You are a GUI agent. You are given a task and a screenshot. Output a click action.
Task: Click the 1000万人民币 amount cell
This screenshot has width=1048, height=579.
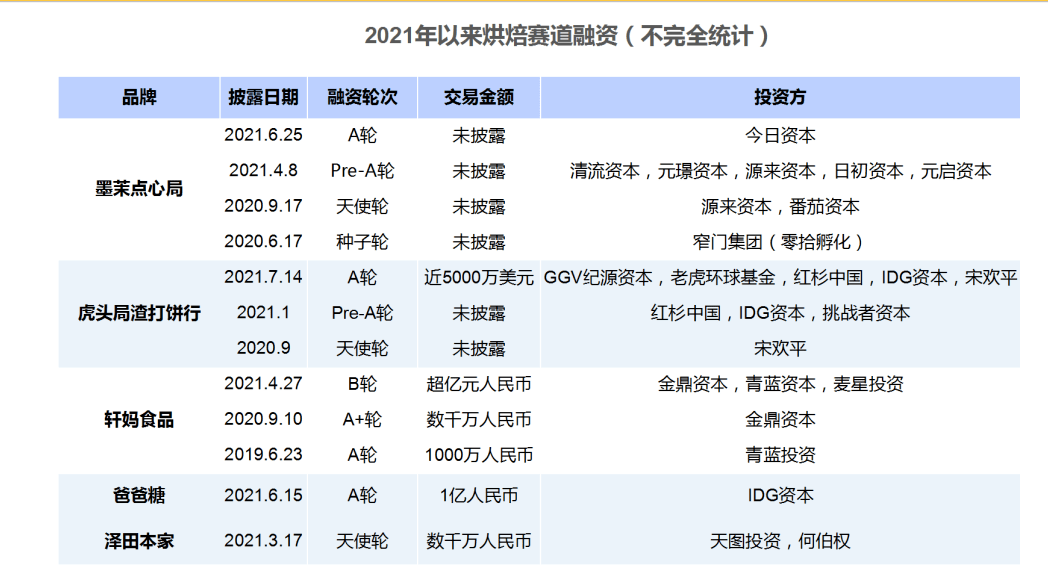[479, 455]
